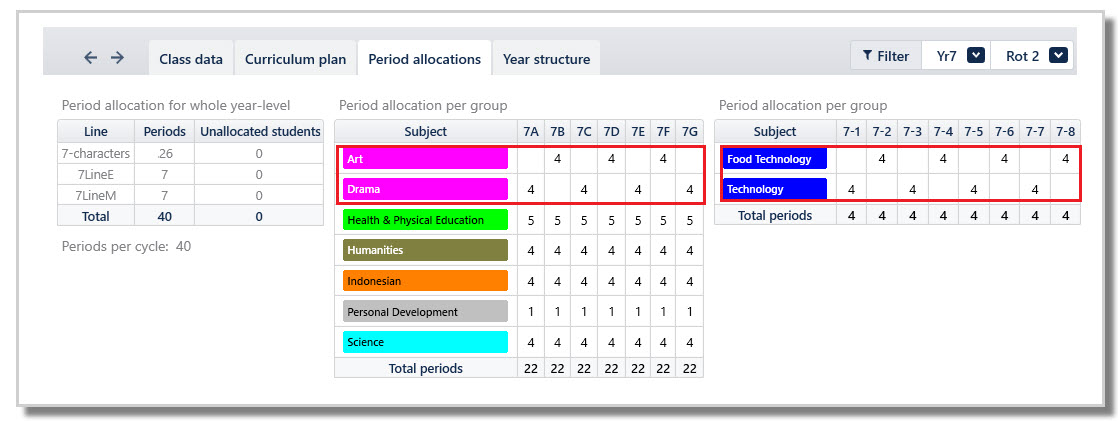Viewport: 1118px width, 421px height.
Task: Click the magenta Art subject label
Action: click(x=425, y=158)
